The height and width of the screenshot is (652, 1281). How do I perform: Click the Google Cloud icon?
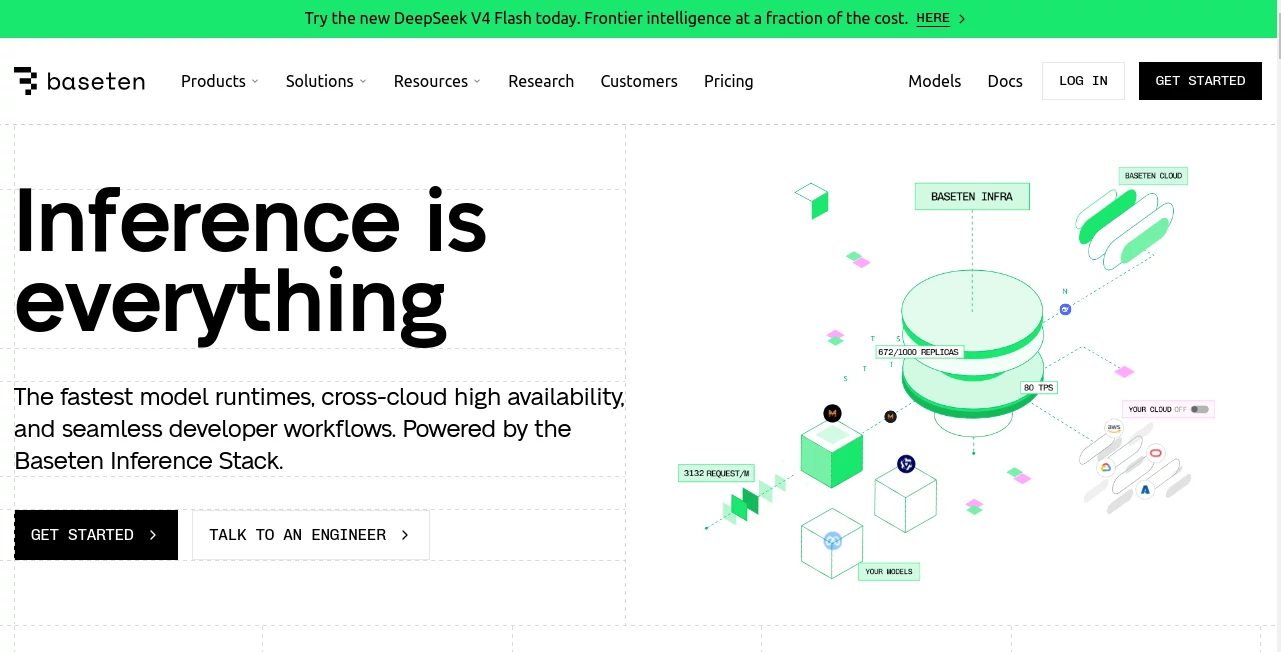click(x=1106, y=467)
